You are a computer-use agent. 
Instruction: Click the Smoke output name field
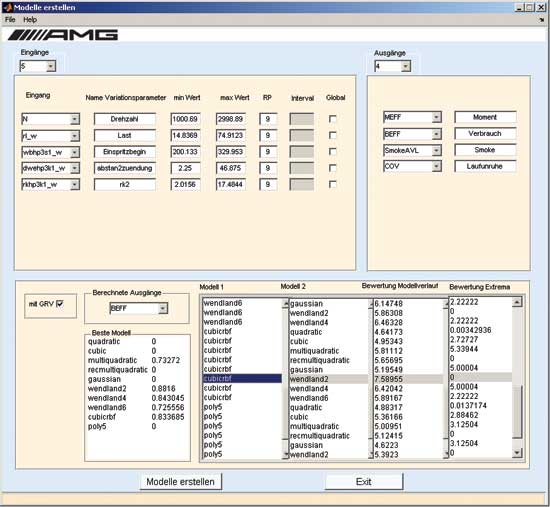coord(485,150)
